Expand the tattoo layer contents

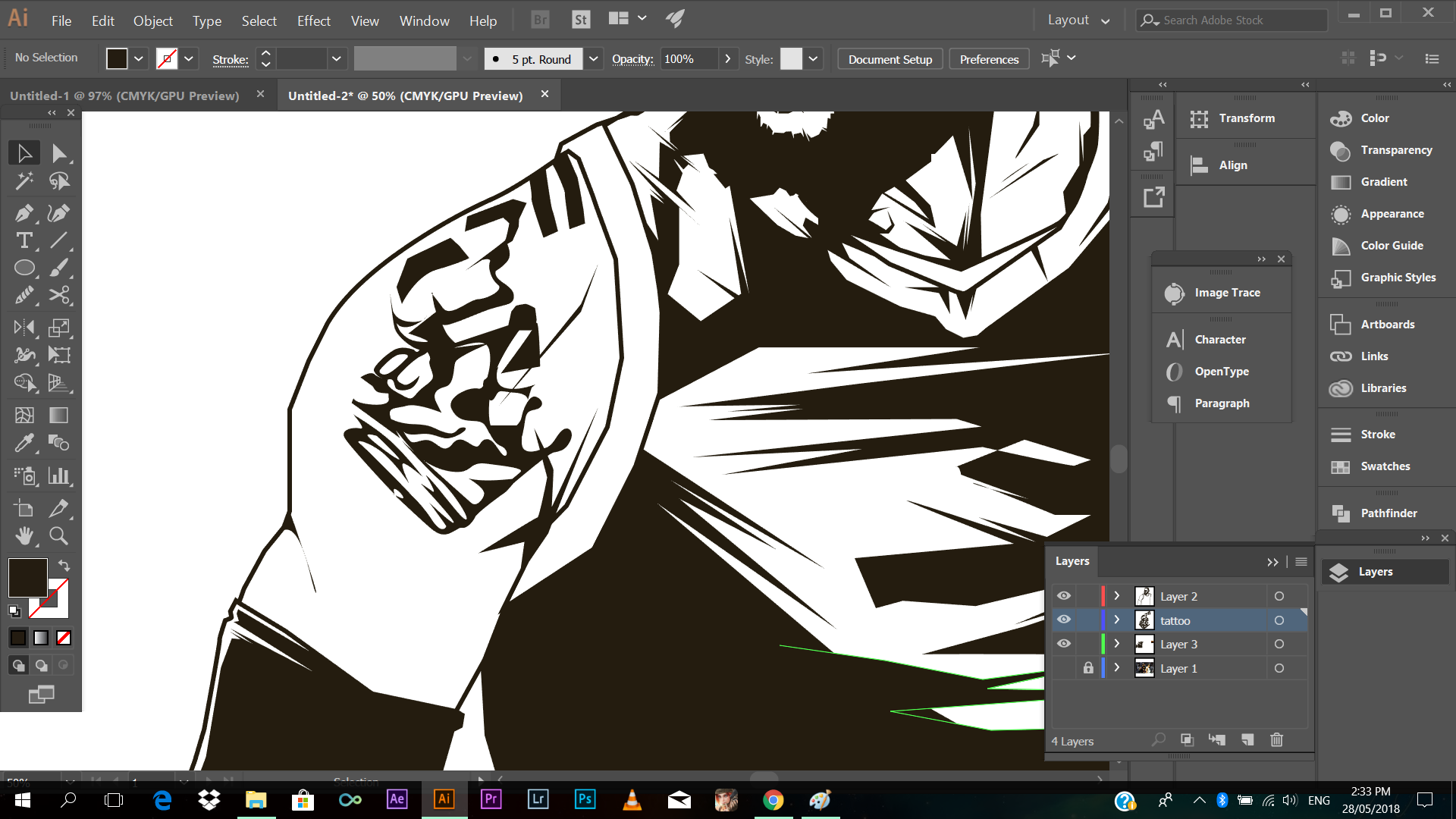coord(1117,620)
